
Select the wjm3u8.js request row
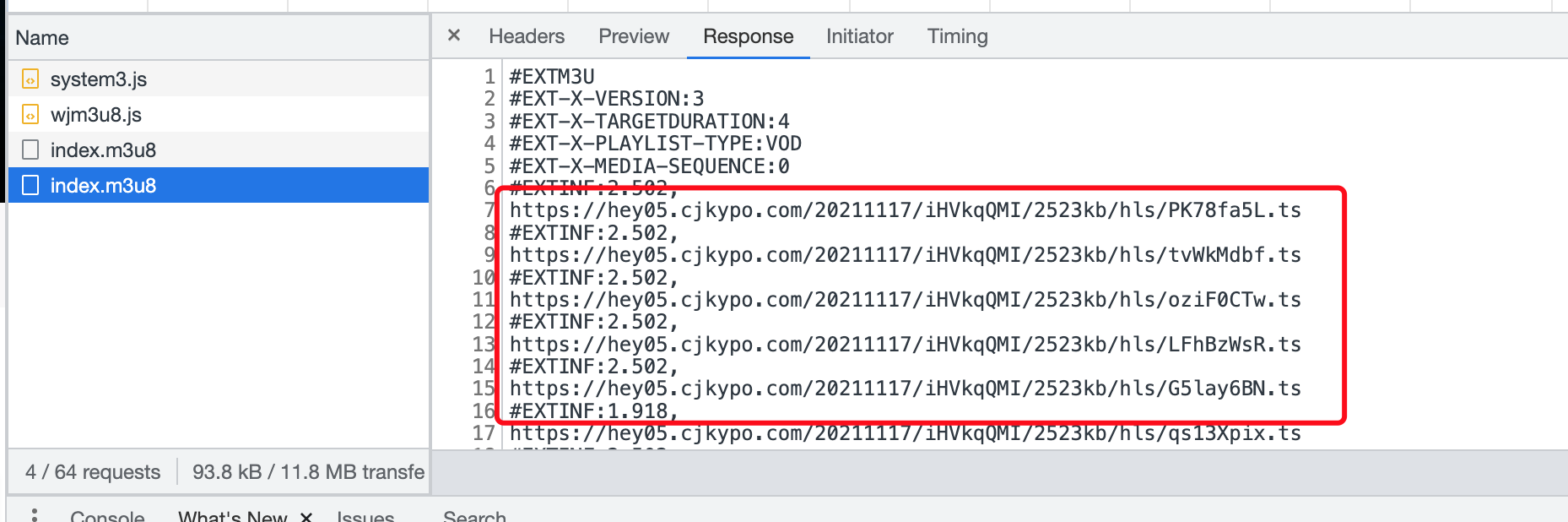[219, 115]
